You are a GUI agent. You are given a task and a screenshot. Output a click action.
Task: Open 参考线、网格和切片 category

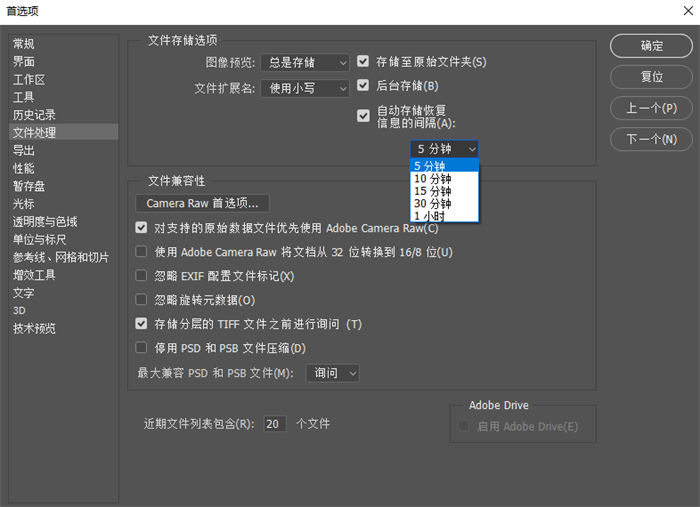click(x=60, y=257)
